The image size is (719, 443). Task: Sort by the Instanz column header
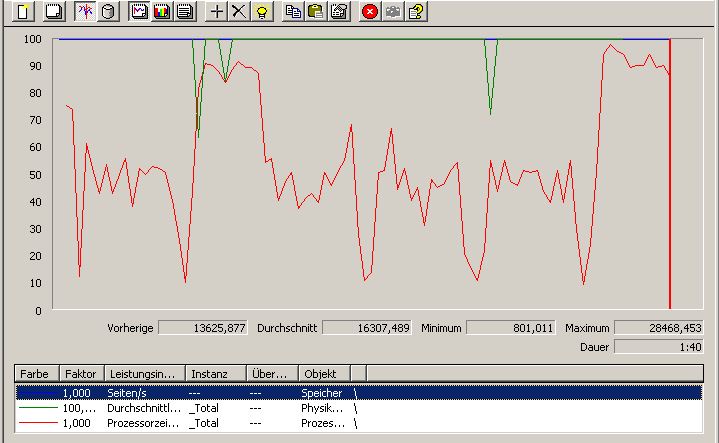(216, 374)
